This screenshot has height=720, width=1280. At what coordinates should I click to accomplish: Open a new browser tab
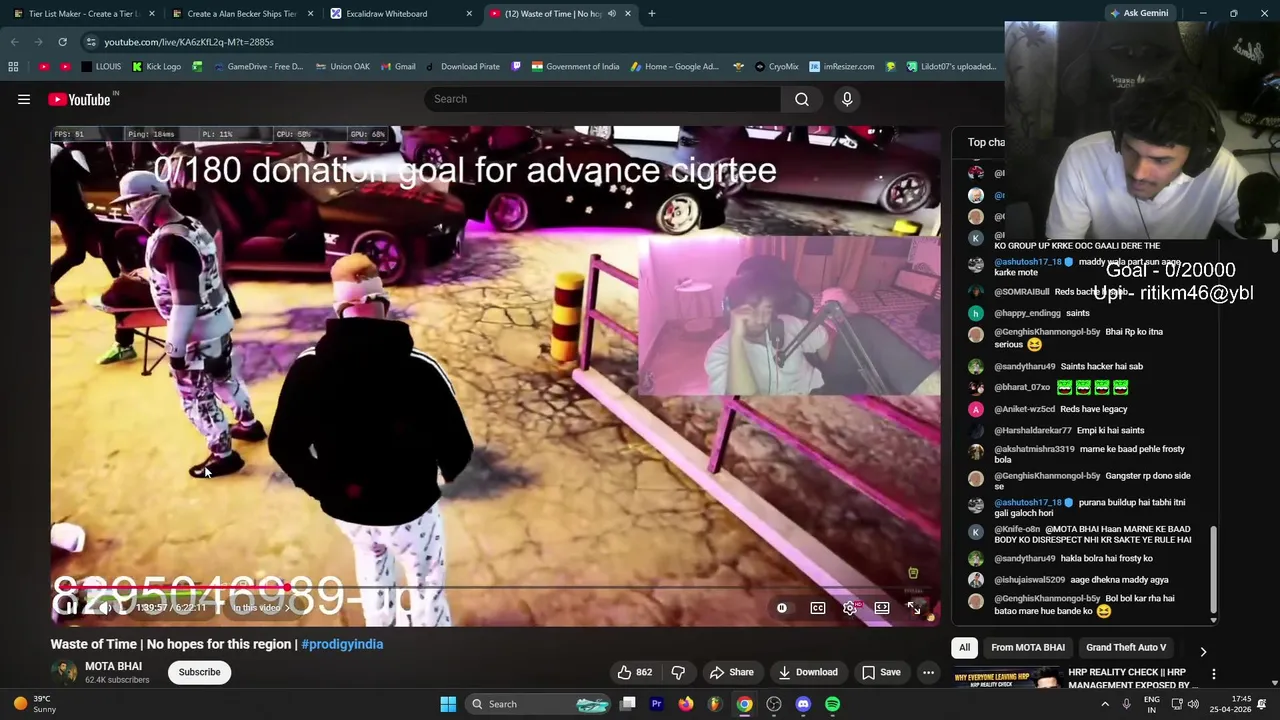pos(652,14)
